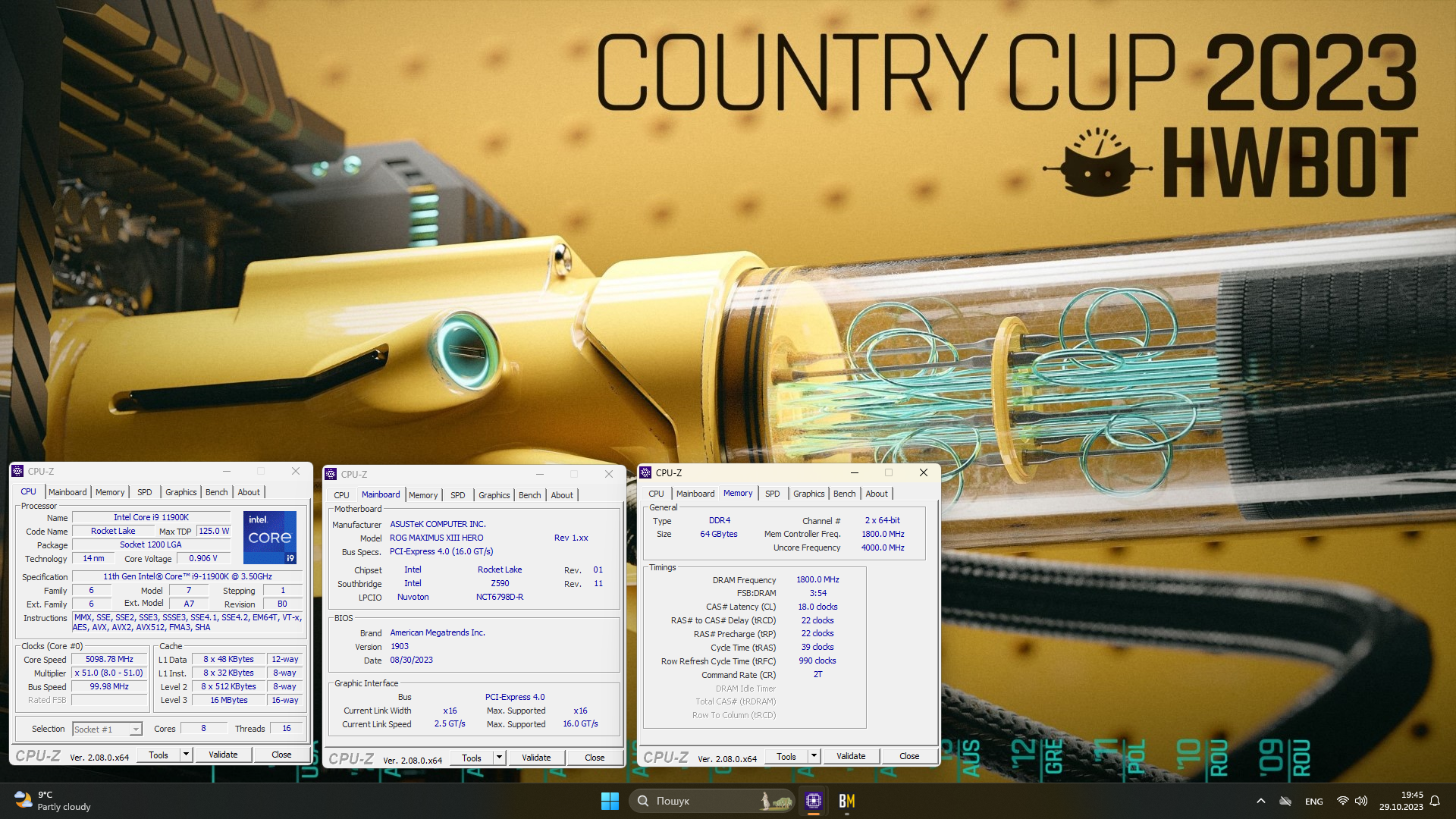Expand Tools dropdown arrow in Mainboard window
This screenshot has width=1456, height=819.
pyautogui.click(x=499, y=758)
